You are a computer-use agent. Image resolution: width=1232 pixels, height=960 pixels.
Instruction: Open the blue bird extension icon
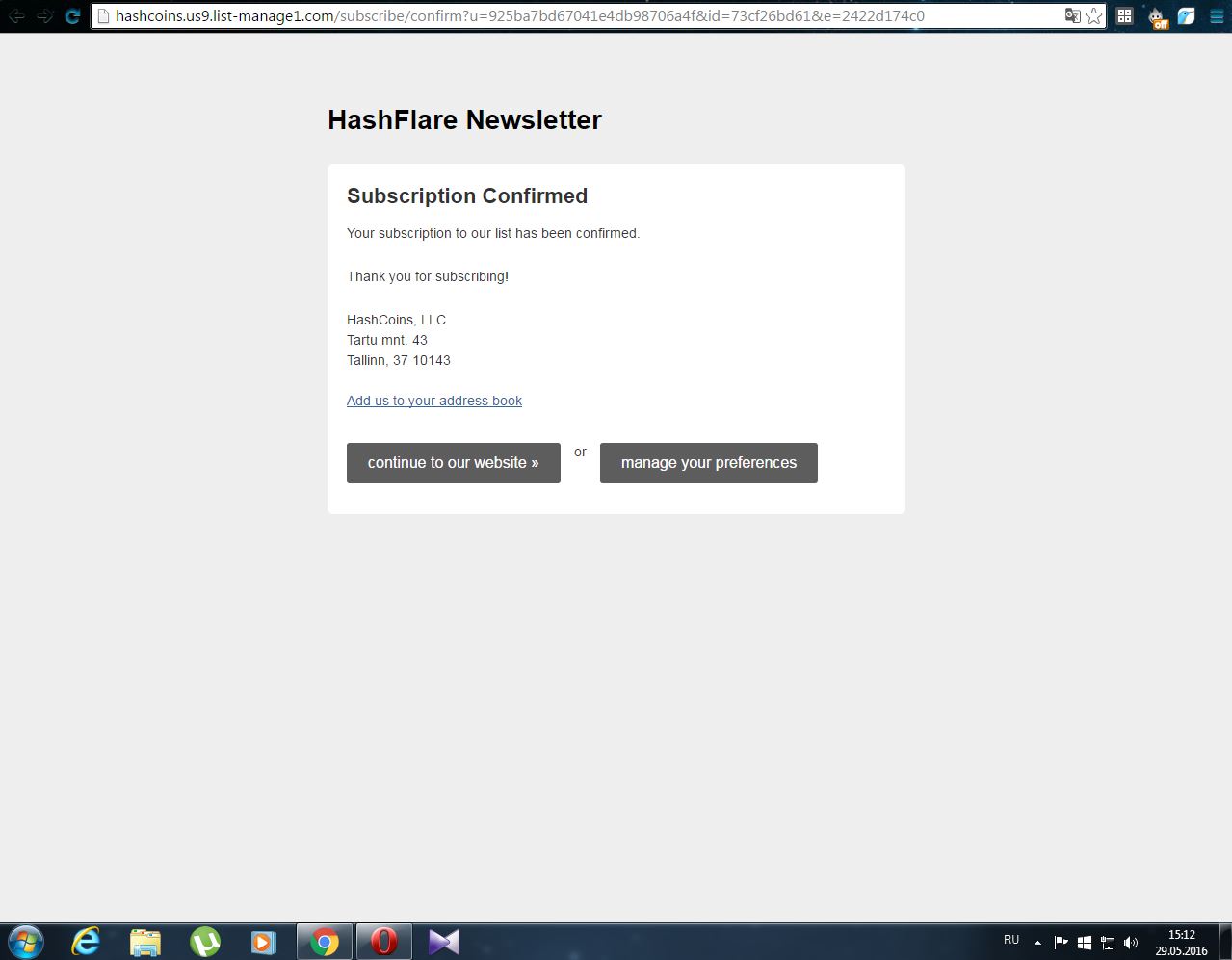1187,15
